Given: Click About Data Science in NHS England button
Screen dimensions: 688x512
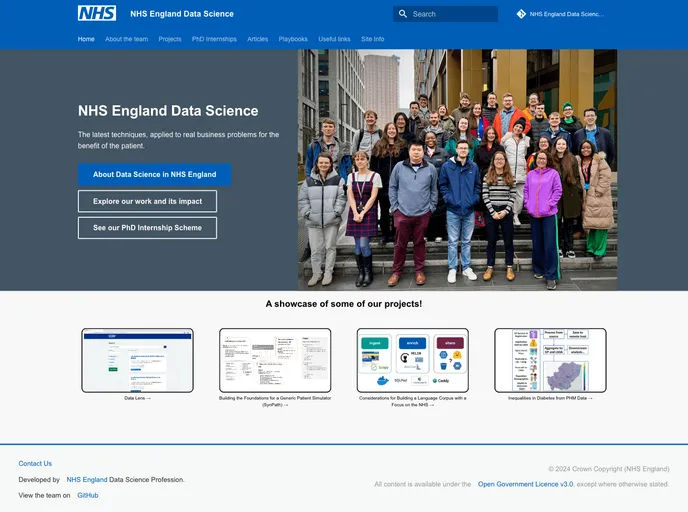Looking at the screenshot, I should click(x=154, y=175).
